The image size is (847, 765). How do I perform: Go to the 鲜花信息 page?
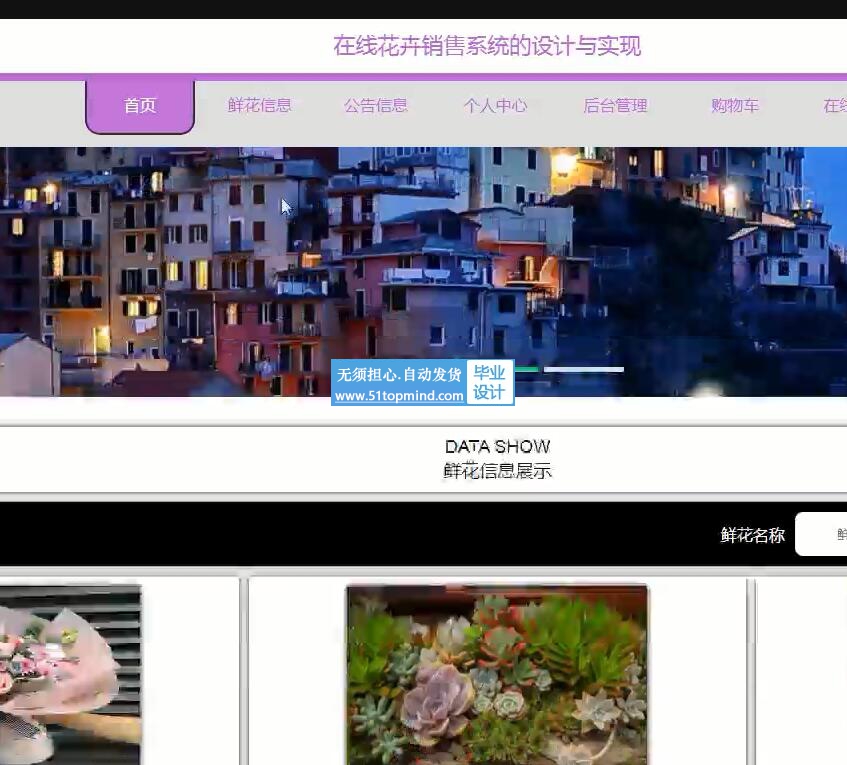tap(259, 105)
